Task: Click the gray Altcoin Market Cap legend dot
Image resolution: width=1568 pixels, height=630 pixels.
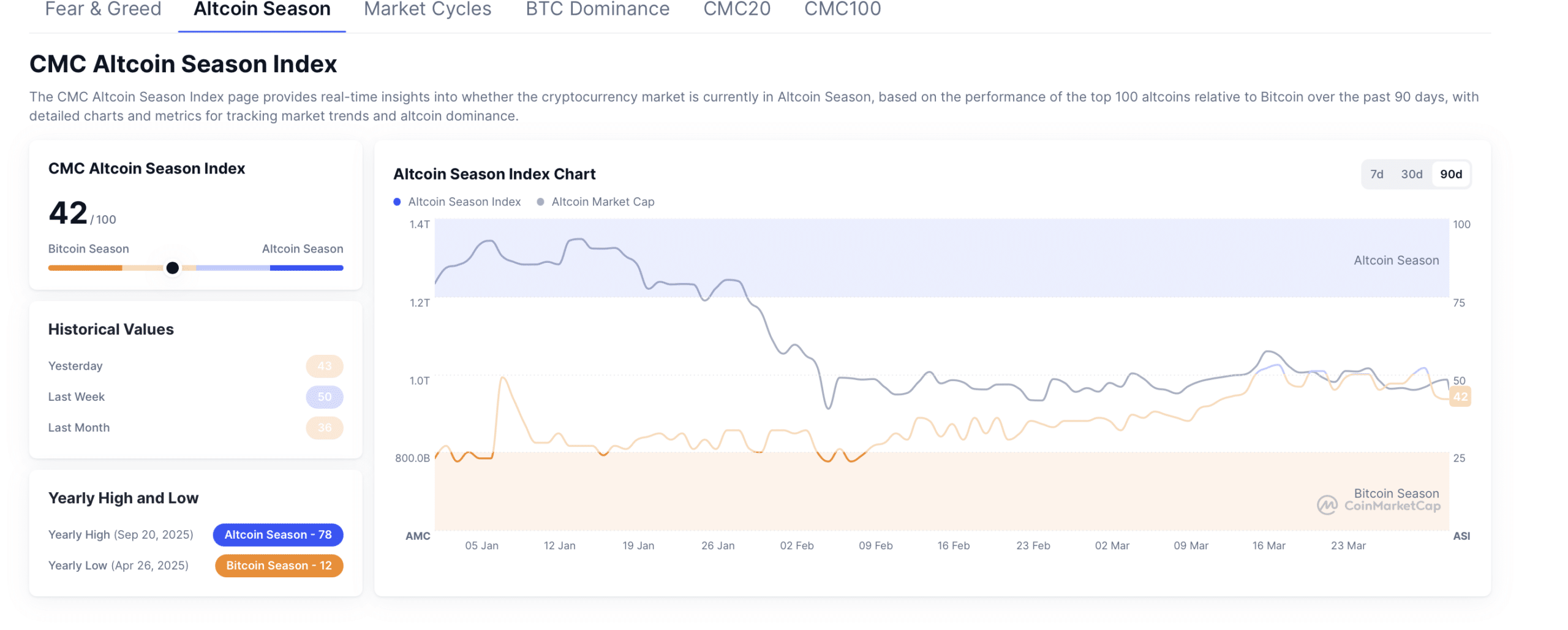Action: pyautogui.click(x=541, y=201)
